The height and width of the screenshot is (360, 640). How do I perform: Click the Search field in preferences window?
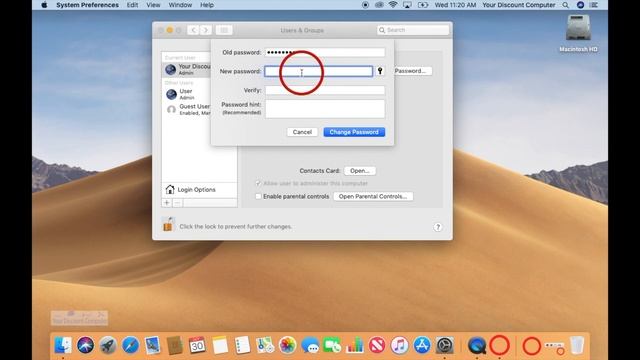pyautogui.click(x=413, y=30)
